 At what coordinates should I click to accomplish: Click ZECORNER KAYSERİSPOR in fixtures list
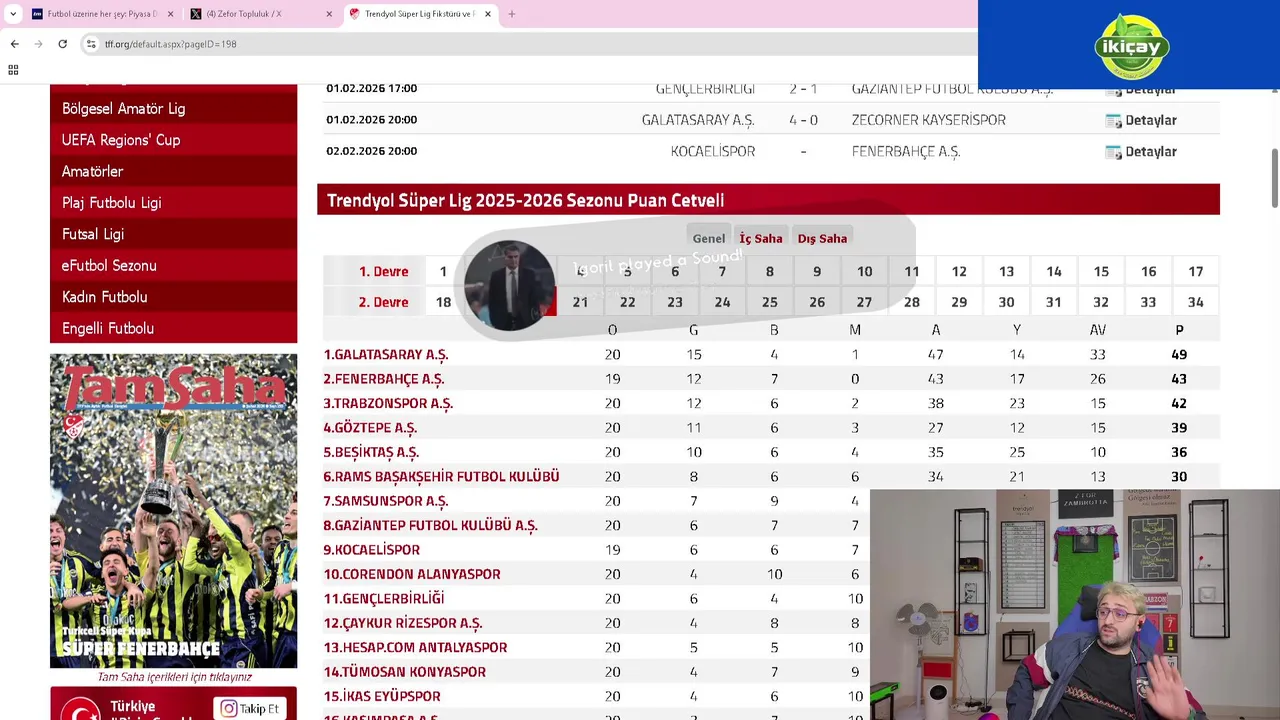click(x=929, y=120)
